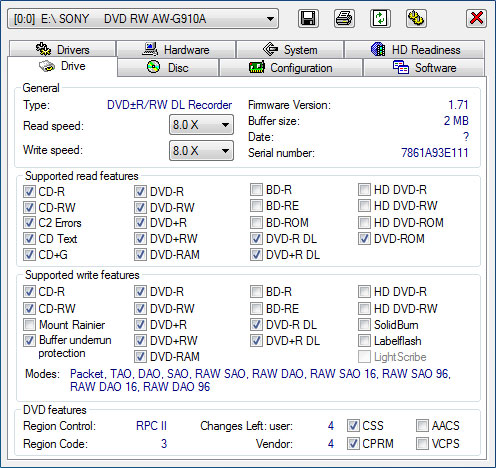Toggle the CSS checkbox
Screen dimensions: 496x468
tap(353, 426)
